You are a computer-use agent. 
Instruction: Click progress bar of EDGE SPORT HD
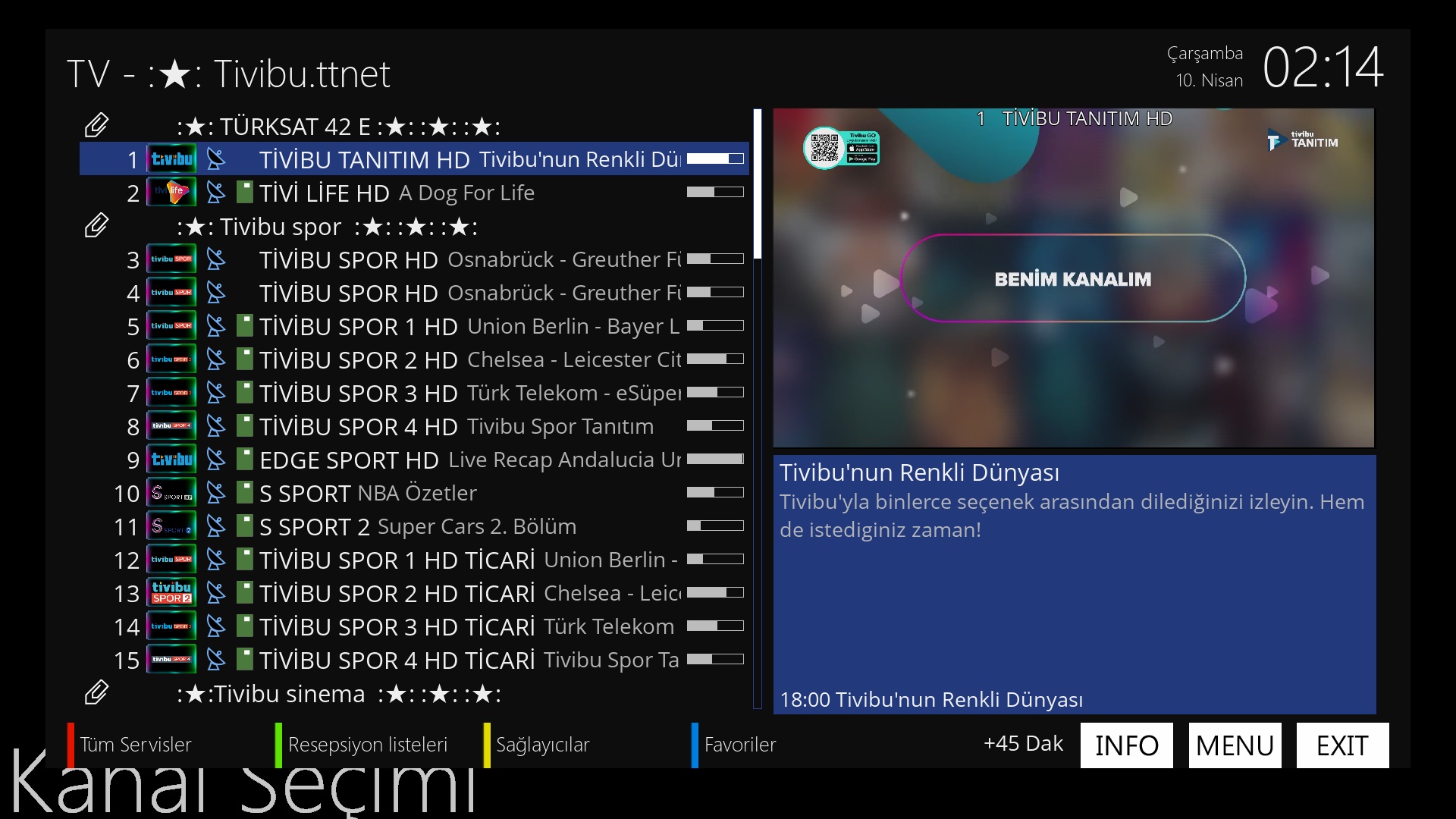715,459
